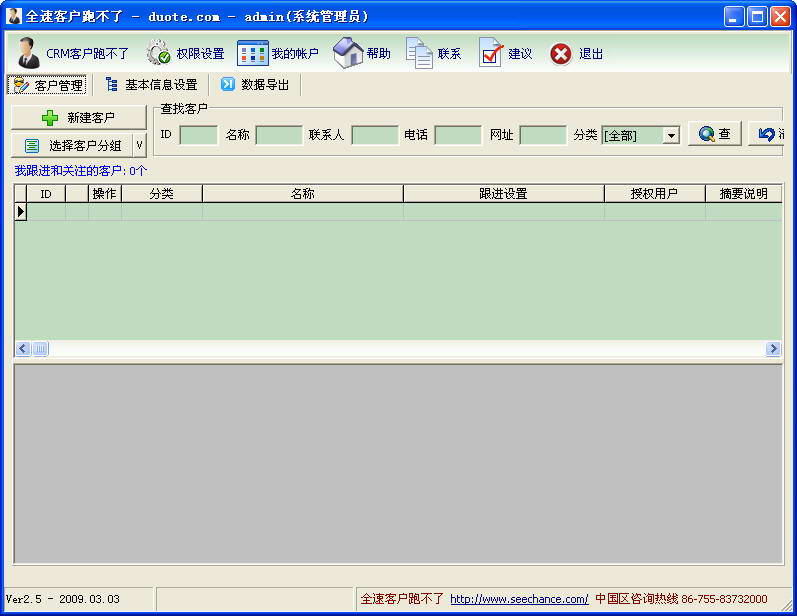Maximize the 全速客户跑不了 window
Image resolution: width=797 pixels, height=616 pixels.
tap(757, 17)
